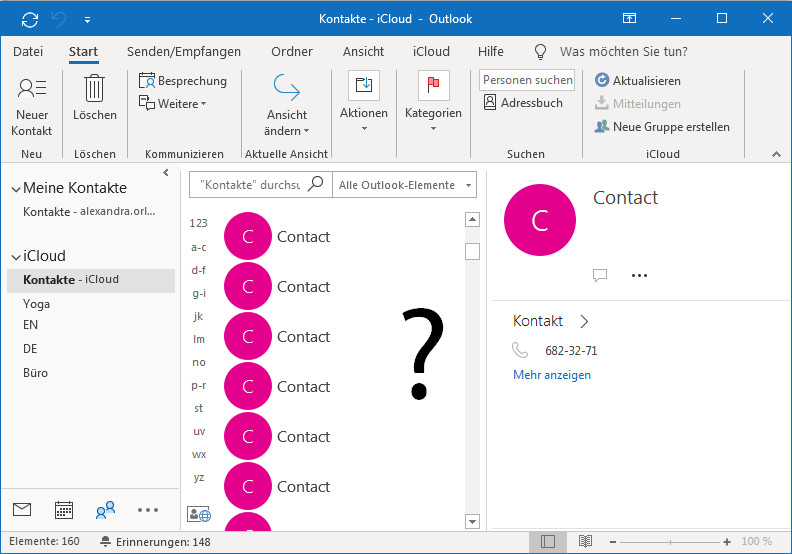The height and width of the screenshot is (554, 792).
Task: Open the Weitere dropdown
Action: click(x=173, y=104)
